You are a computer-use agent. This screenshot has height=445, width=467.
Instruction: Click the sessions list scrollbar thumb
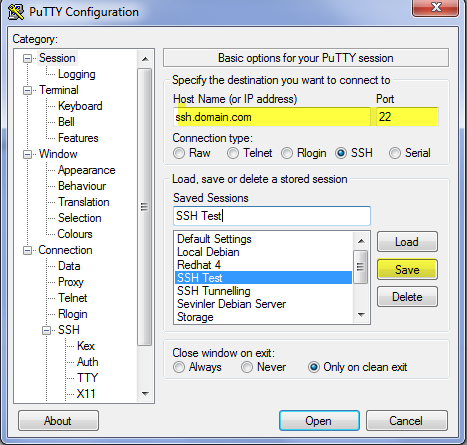361,267
